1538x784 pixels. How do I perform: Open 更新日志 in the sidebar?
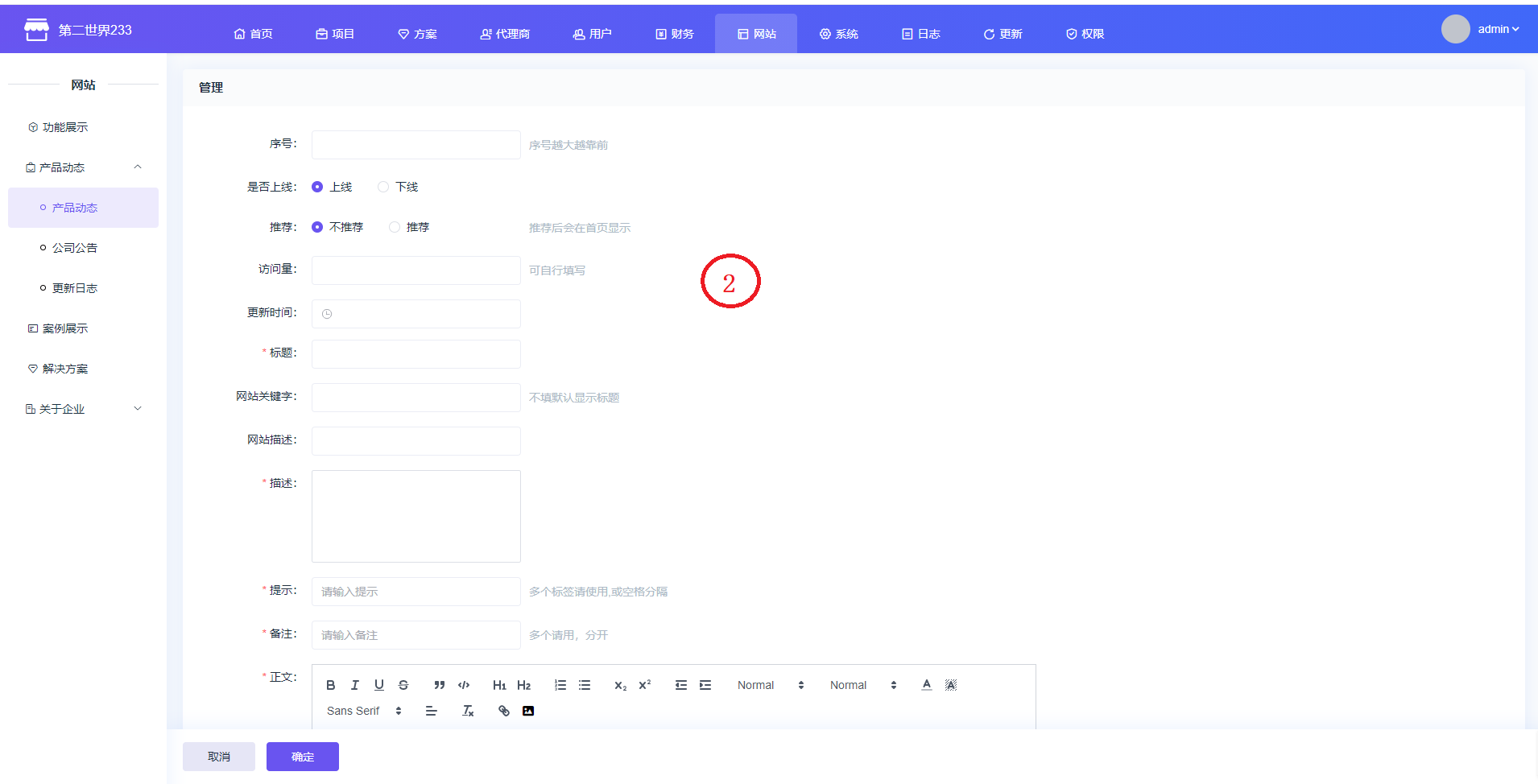coord(84,288)
